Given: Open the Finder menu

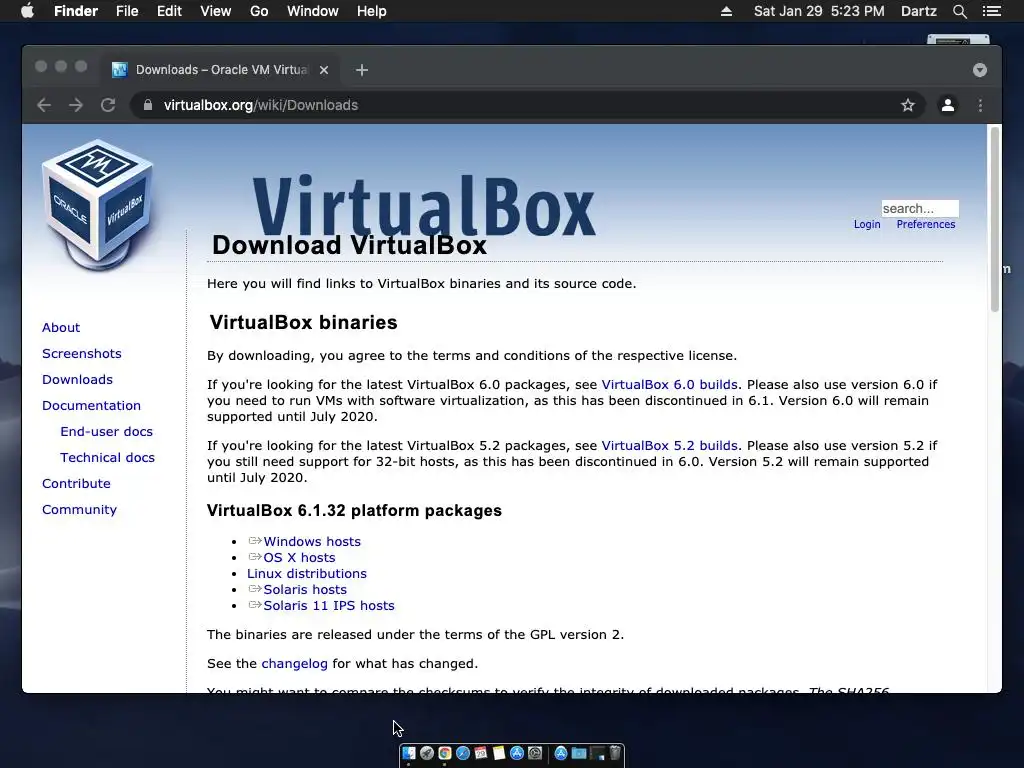Looking at the screenshot, I should [x=76, y=11].
